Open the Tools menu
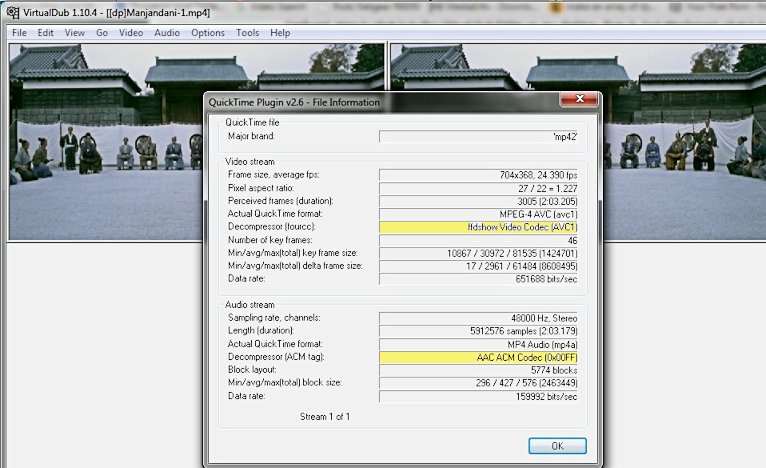This screenshot has width=766, height=468. [x=248, y=33]
